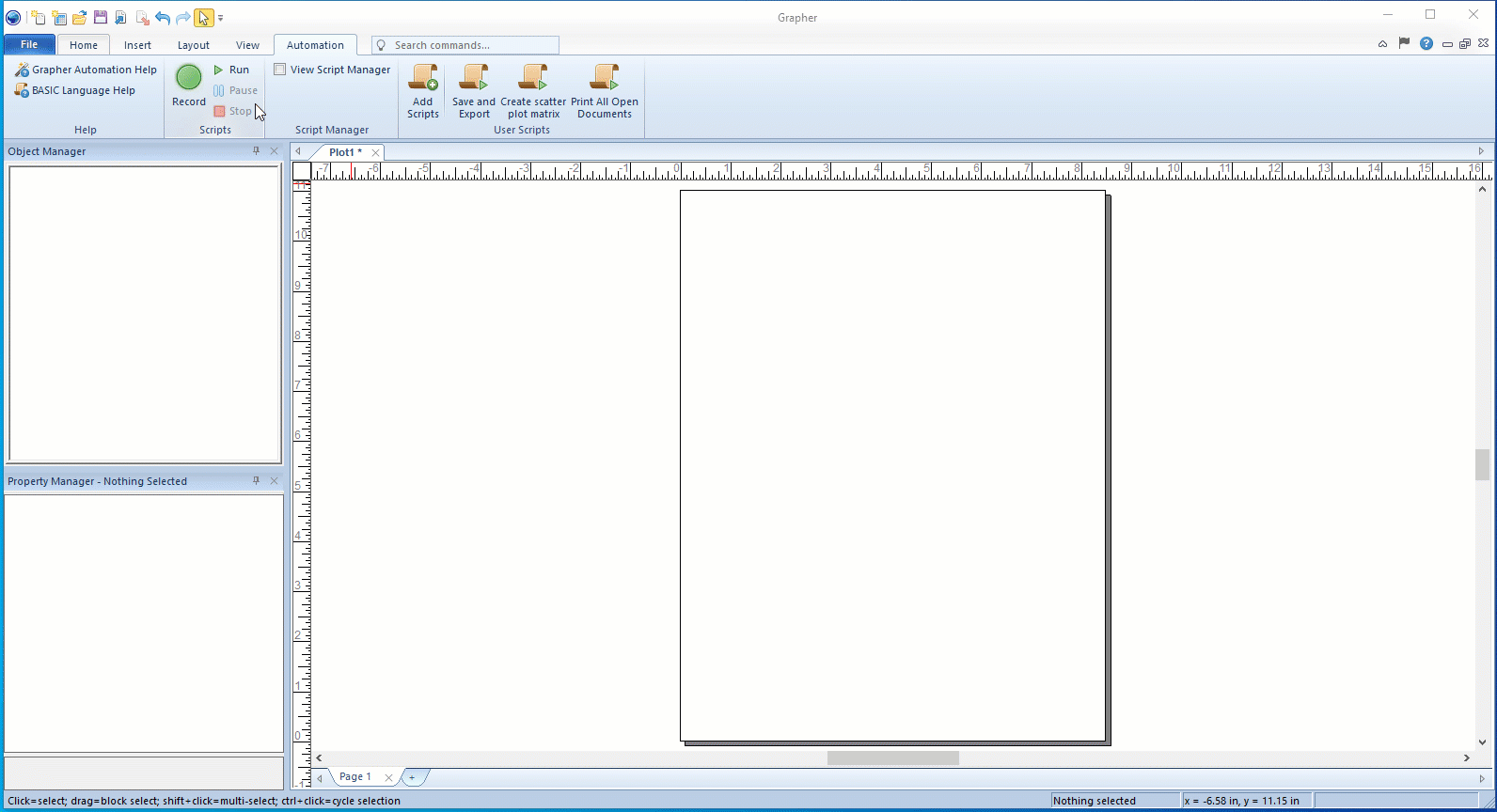Open the Add Scripts tool
The width and height of the screenshot is (1497, 812).
click(x=423, y=91)
